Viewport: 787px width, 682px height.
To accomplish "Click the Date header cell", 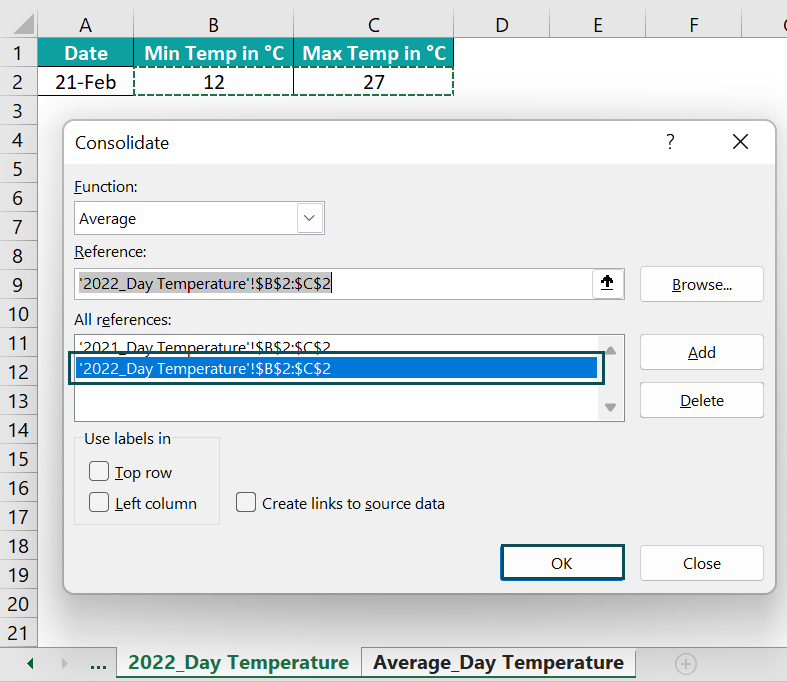I will point(86,53).
